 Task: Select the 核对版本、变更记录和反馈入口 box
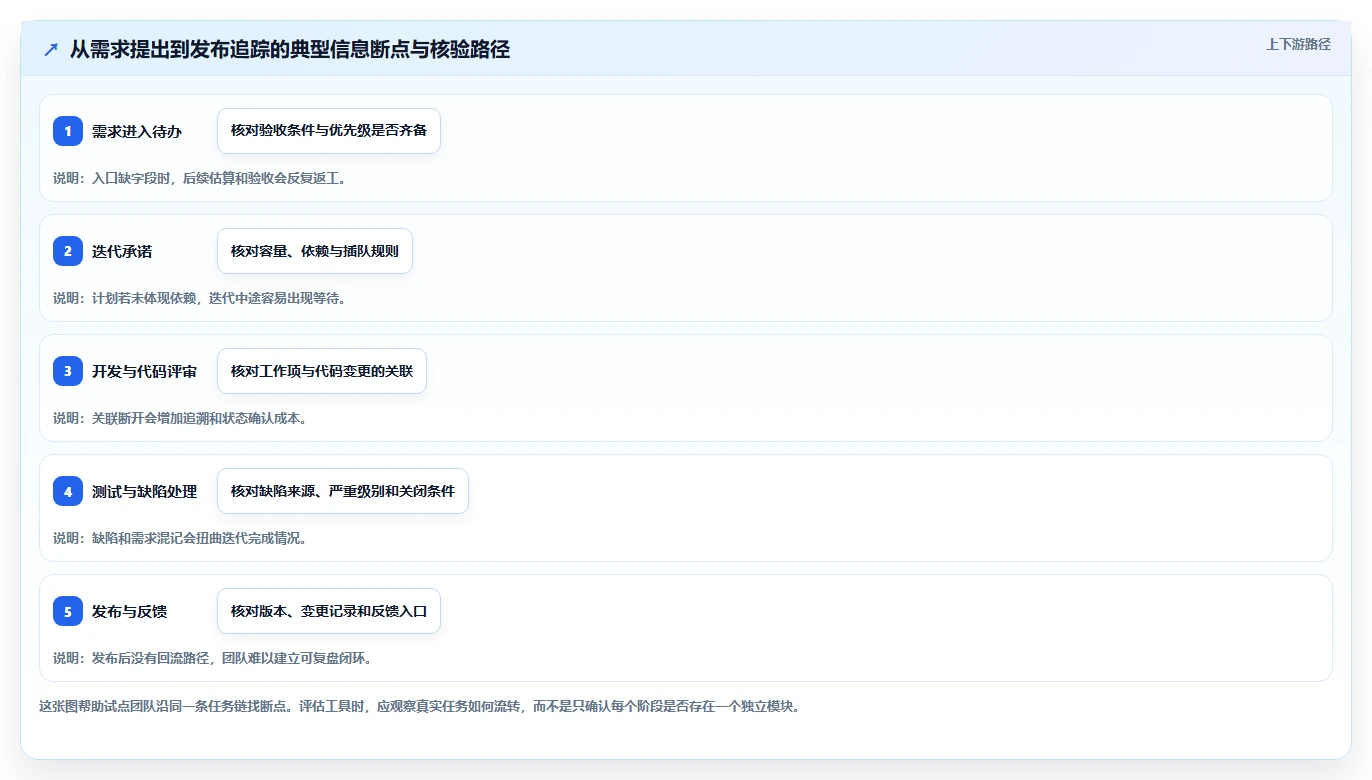pyautogui.click(x=329, y=611)
